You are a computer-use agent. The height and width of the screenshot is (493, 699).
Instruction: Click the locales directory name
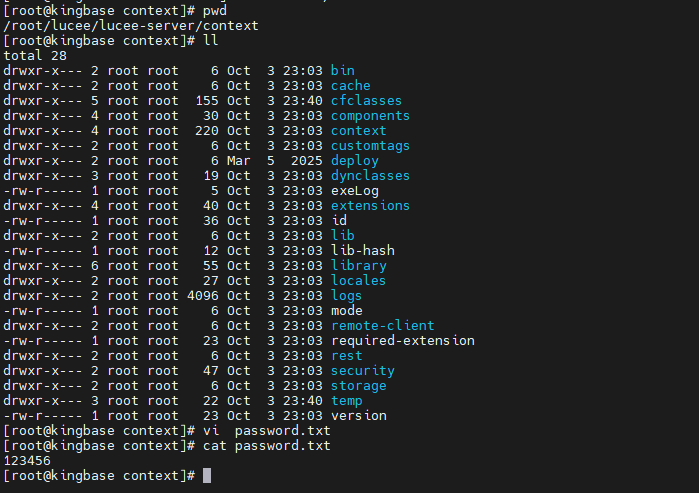(358, 280)
